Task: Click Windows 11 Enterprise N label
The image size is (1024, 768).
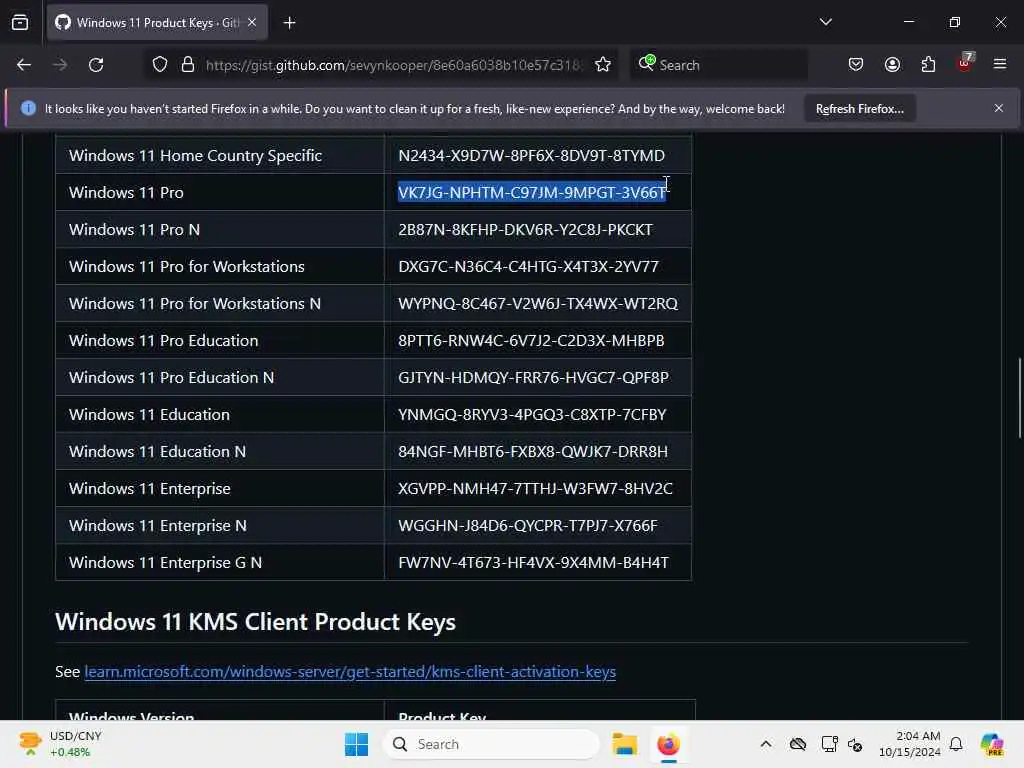Action: point(157,526)
